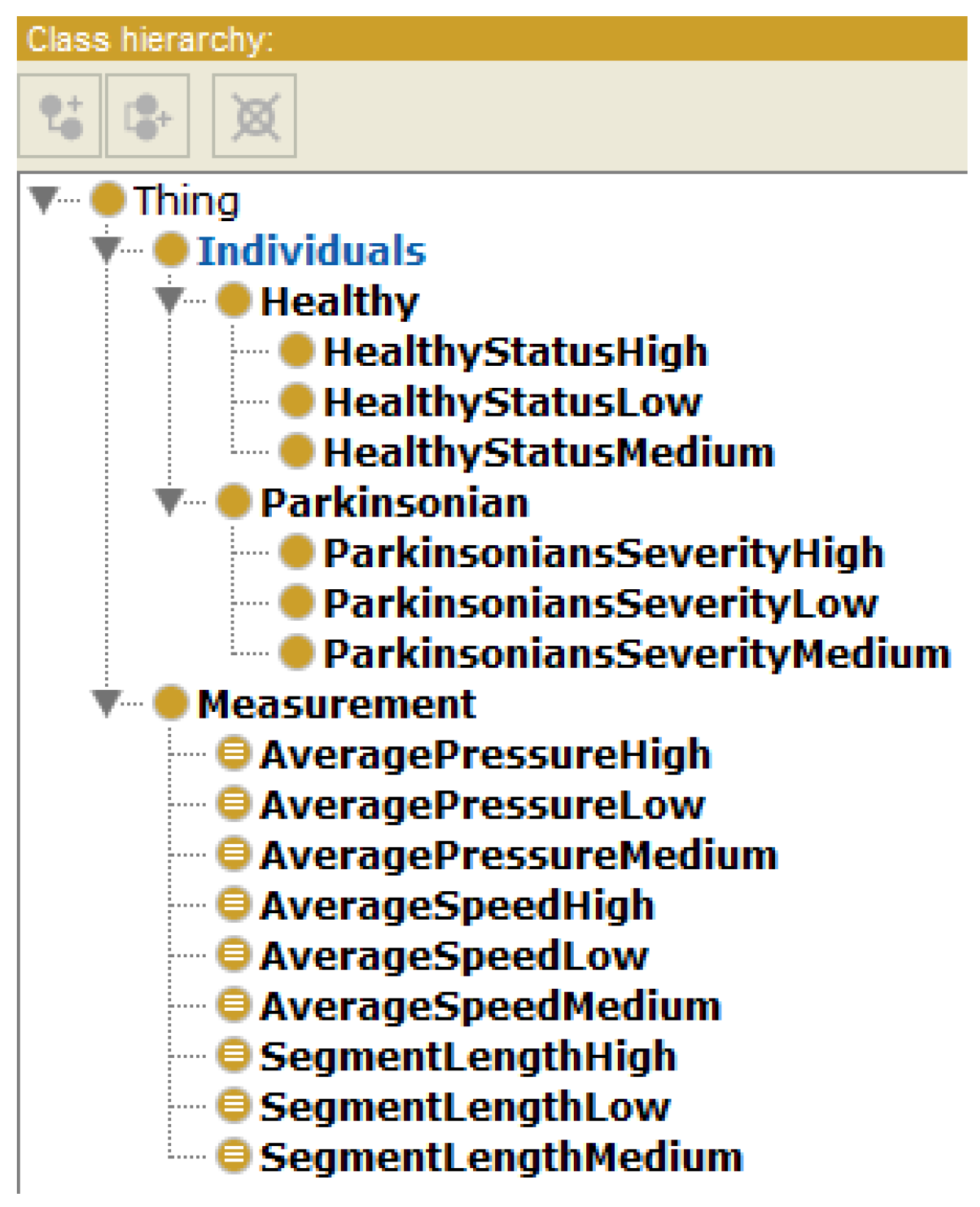The width and height of the screenshot is (980, 1207).
Task: Select the ParkinsoniansSeverityMedium class
Action: pos(638,654)
